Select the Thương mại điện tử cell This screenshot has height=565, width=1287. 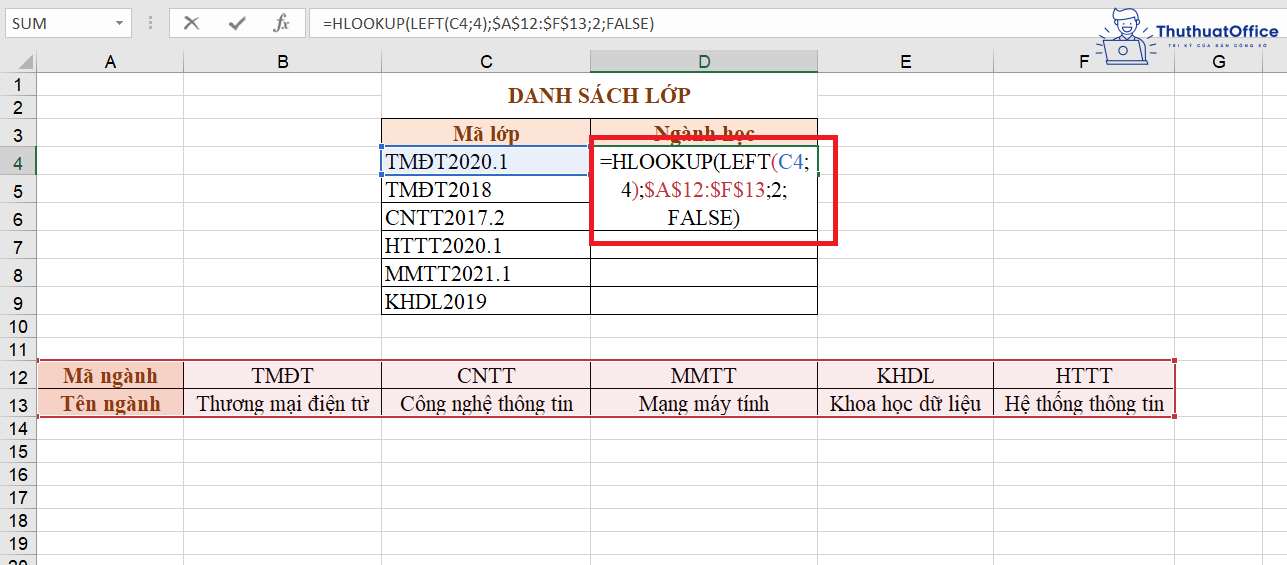[283, 403]
